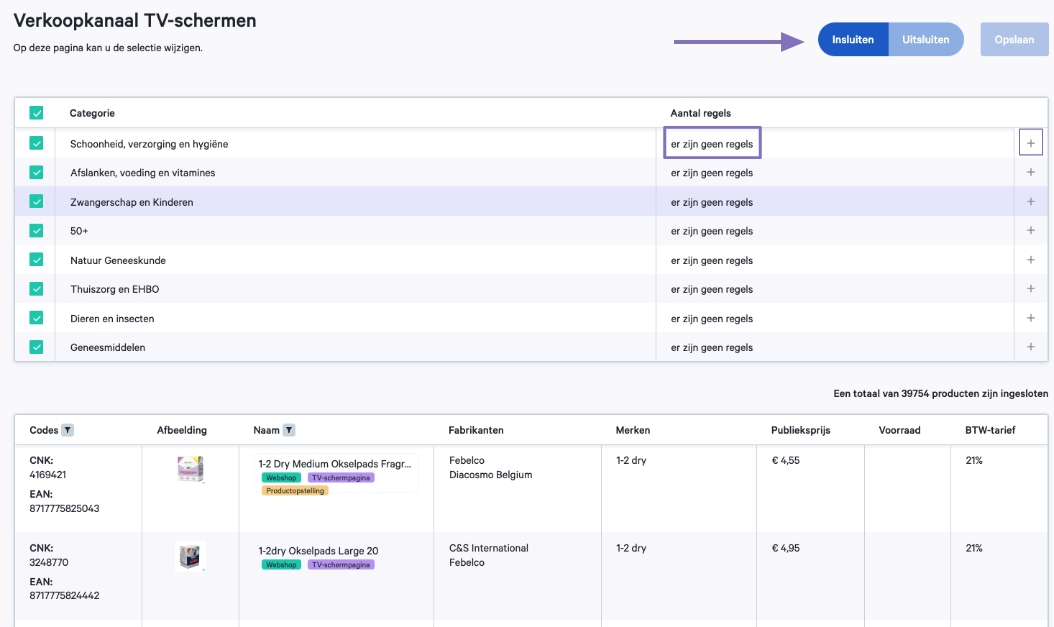Open the 1-2 Dry Medium Okselpads thumbnail
The width and height of the screenshot is (1054, 627).
coord(190,469)
